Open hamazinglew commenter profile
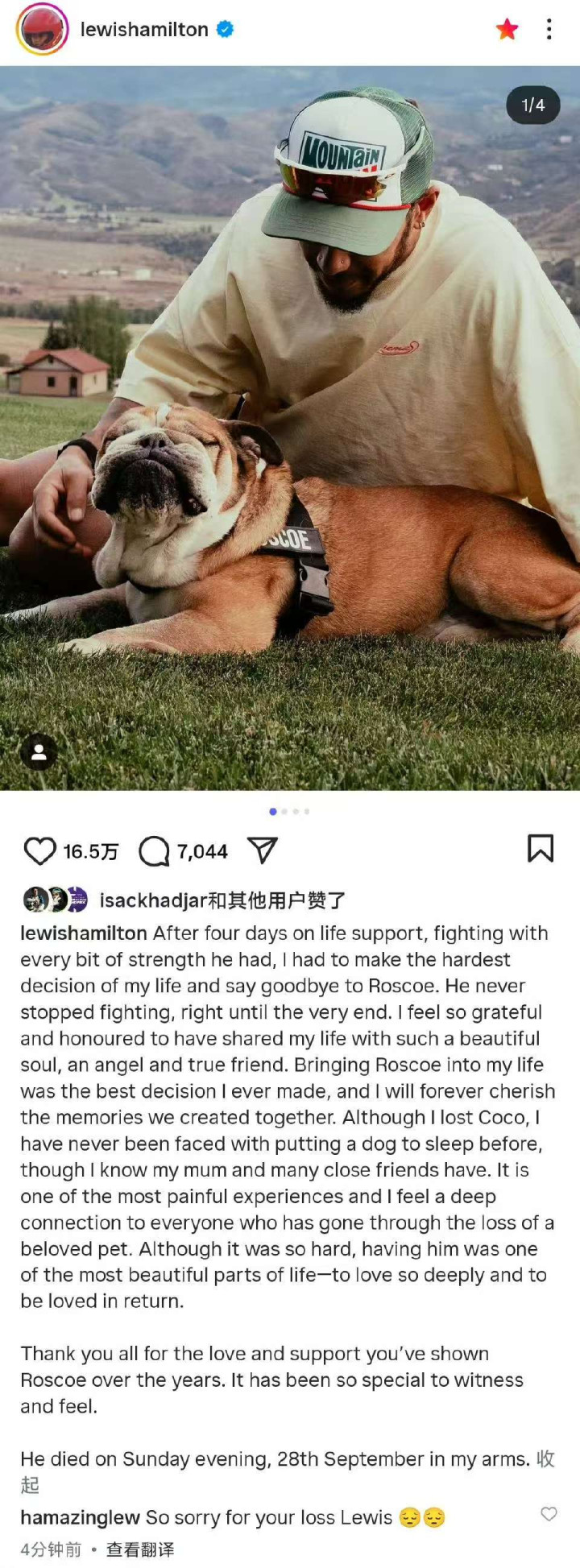The image size is (580, 1568). coord(80,1518)
